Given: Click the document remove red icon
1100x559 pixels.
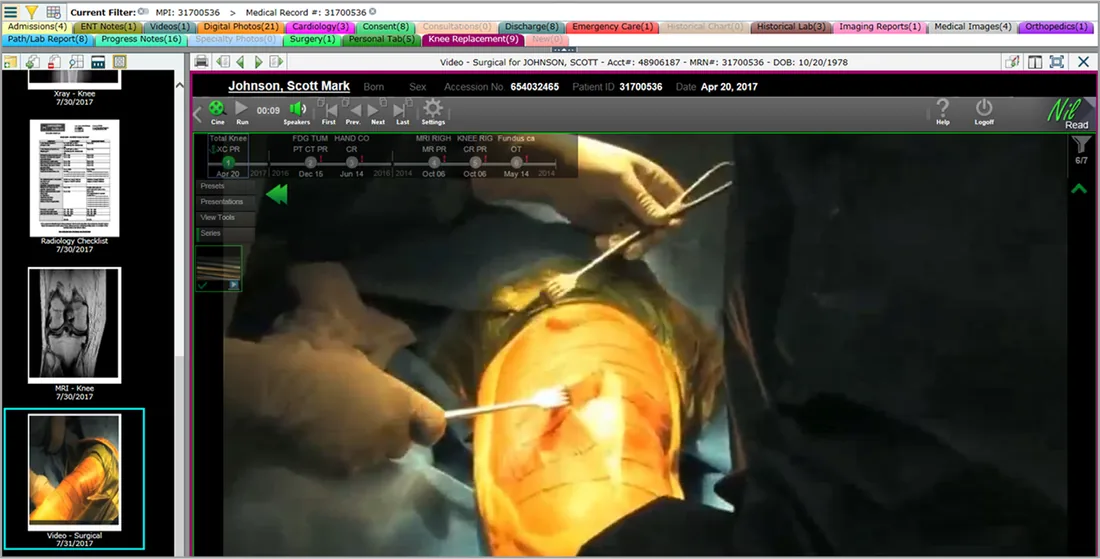Looking at the screenshot, I should pyautogui.click(x=54, y=62).
